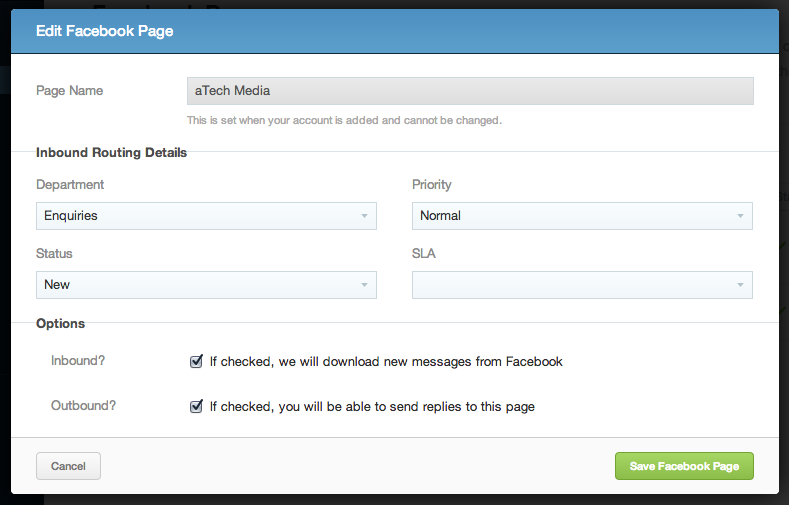This screenshot has height=505, width=789.
Task: Click the Priority field label
Action: [432, 185]
